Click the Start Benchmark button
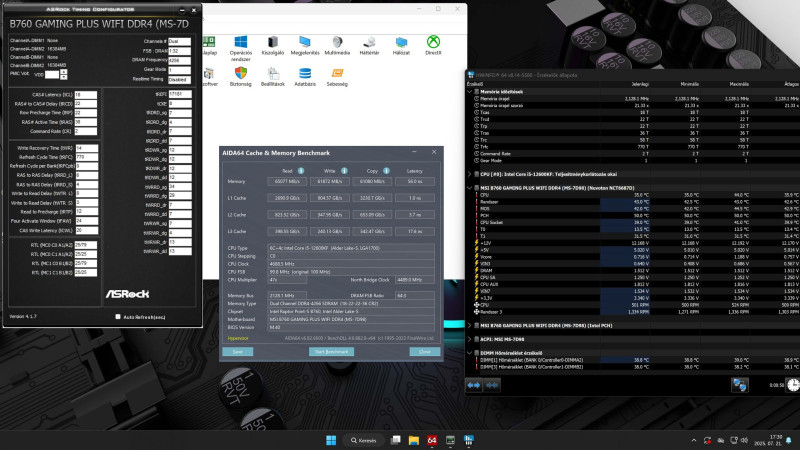 (x=332, y=352)
